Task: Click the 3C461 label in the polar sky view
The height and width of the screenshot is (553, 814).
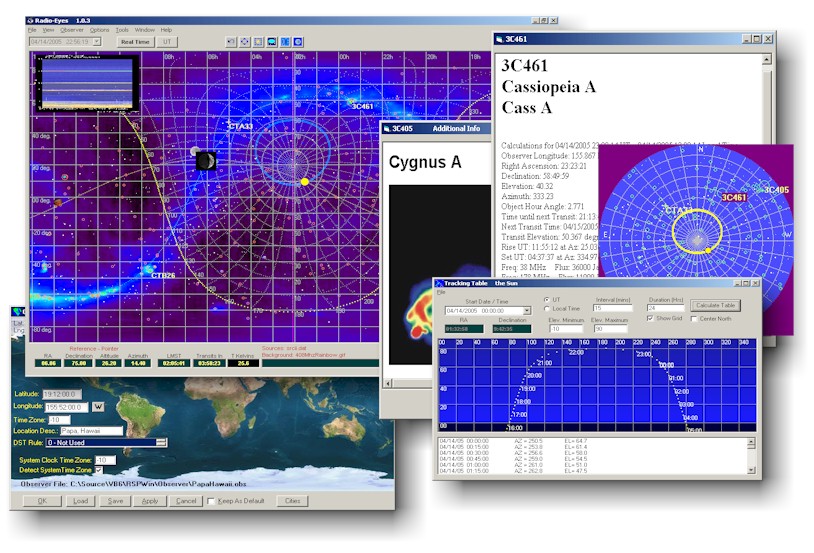Action: point(734,197)
